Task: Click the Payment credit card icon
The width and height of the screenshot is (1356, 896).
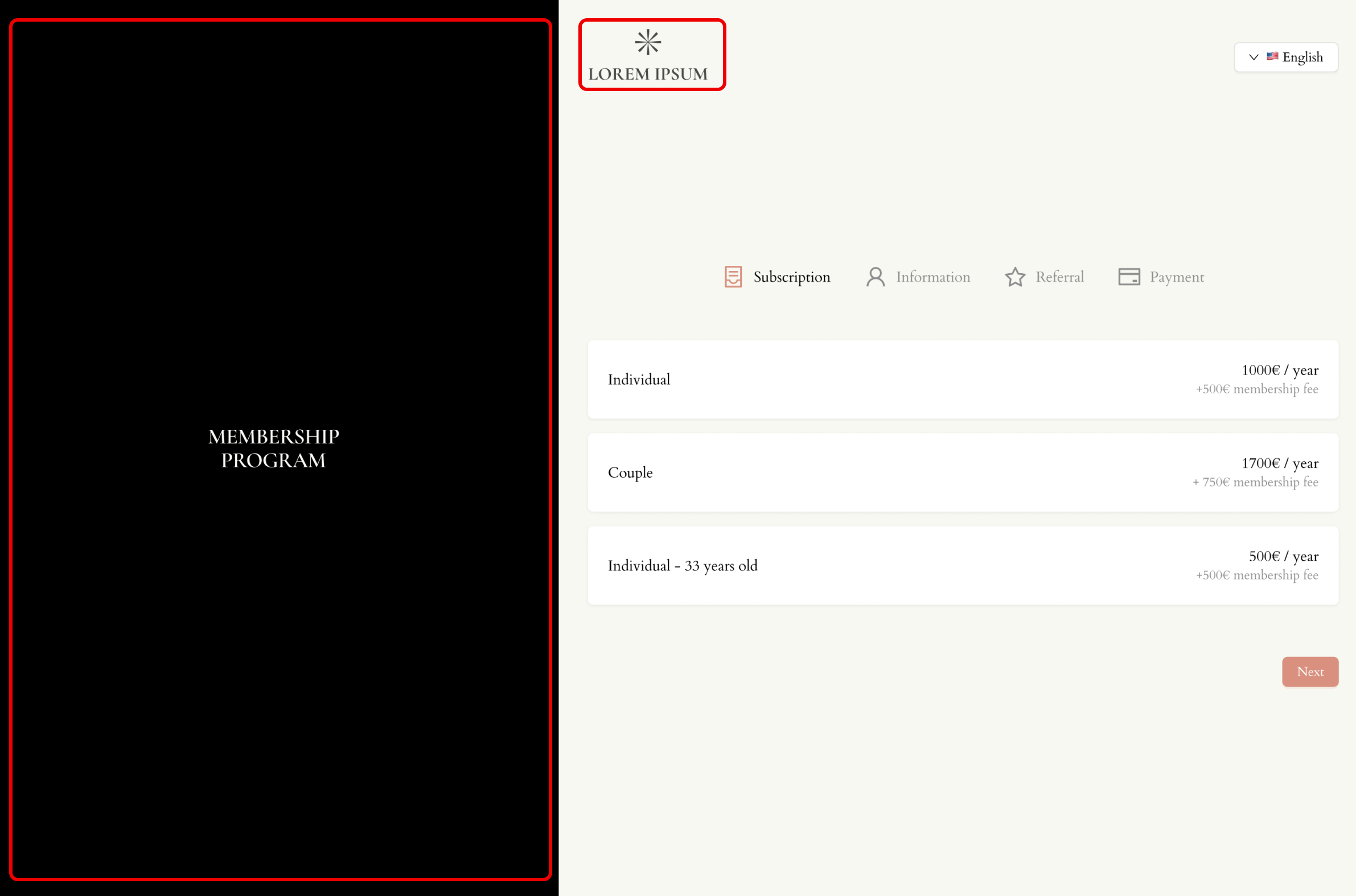Action: pyautogui.click(x=1128, y=277)
